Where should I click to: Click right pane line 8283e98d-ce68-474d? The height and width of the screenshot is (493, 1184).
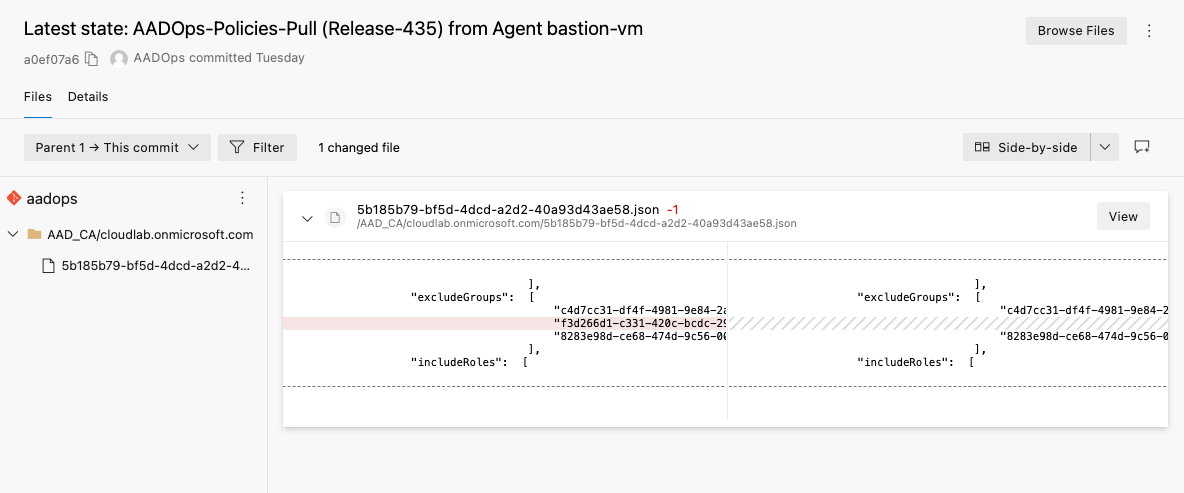(x=1084, y=336)
